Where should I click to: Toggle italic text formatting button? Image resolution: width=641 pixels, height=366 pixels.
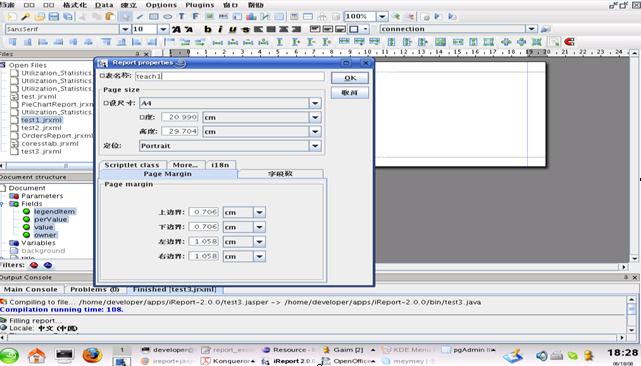pos(220,29)
